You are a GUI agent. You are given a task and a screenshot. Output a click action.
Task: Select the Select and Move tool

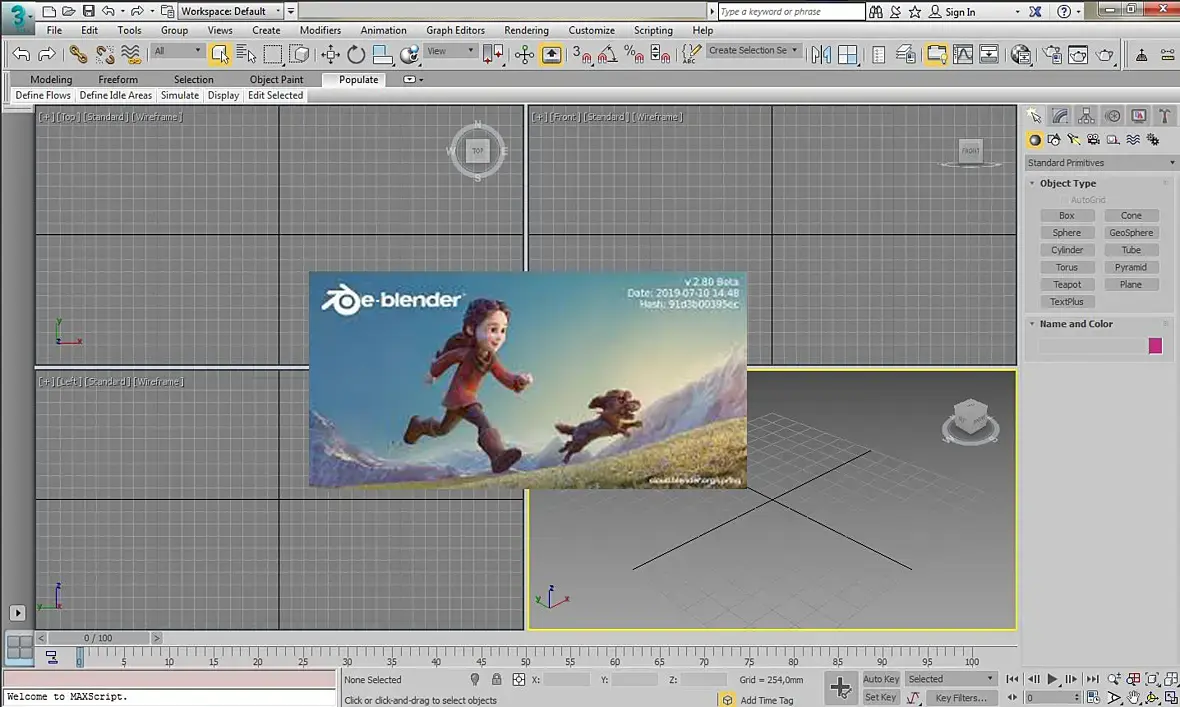tap(330, 54)
